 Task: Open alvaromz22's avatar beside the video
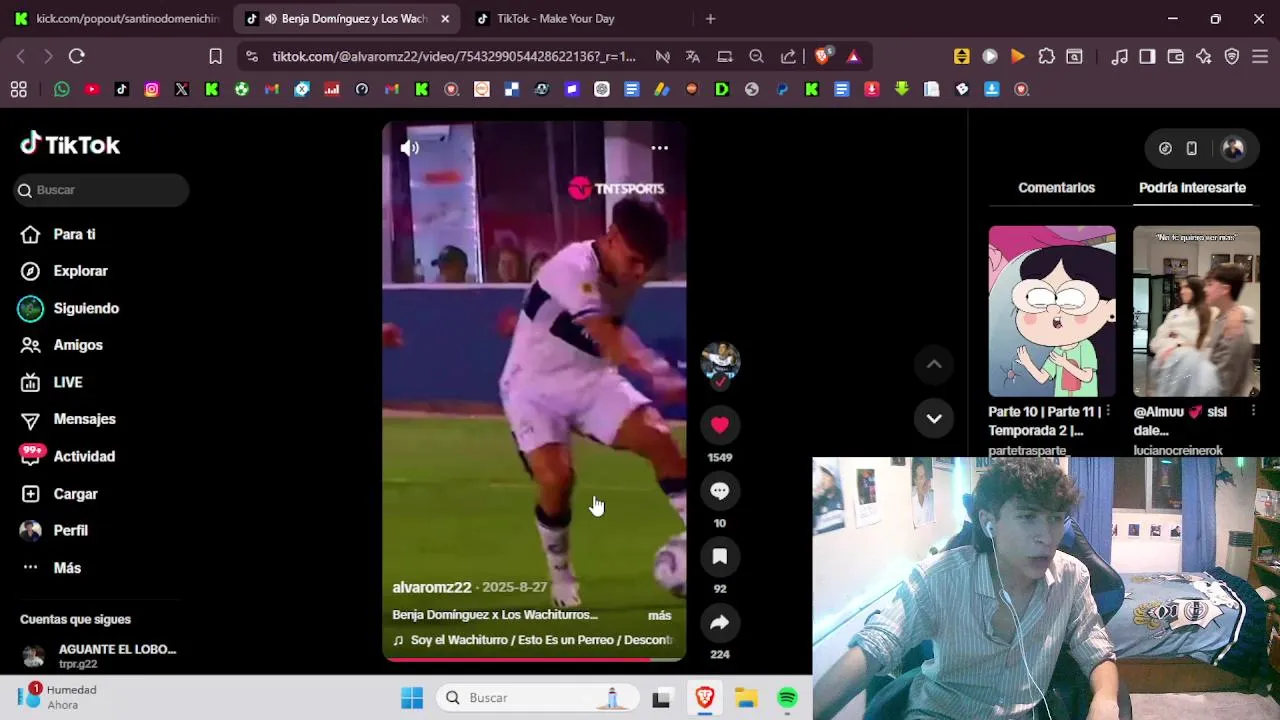pyautogui.click(x=720, y=361)
